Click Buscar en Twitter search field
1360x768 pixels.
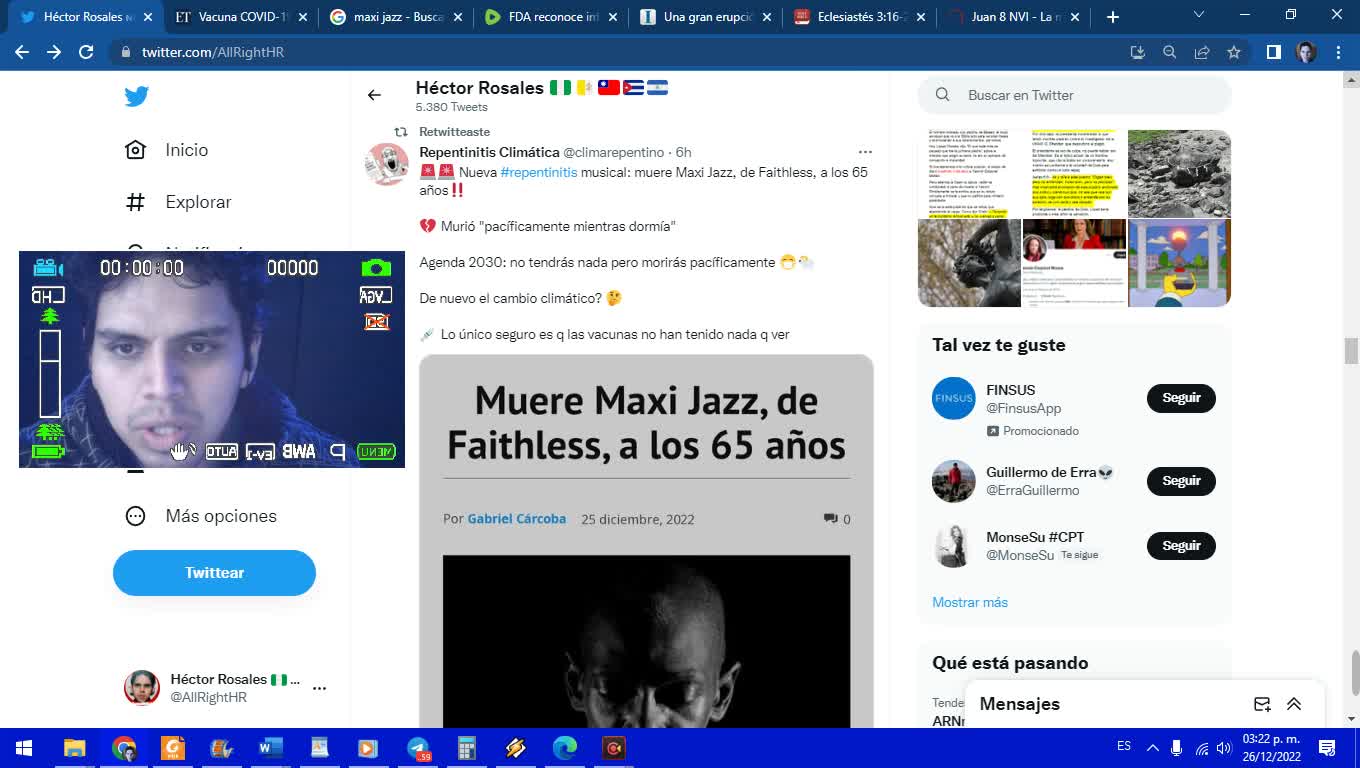coord(1074,95)
